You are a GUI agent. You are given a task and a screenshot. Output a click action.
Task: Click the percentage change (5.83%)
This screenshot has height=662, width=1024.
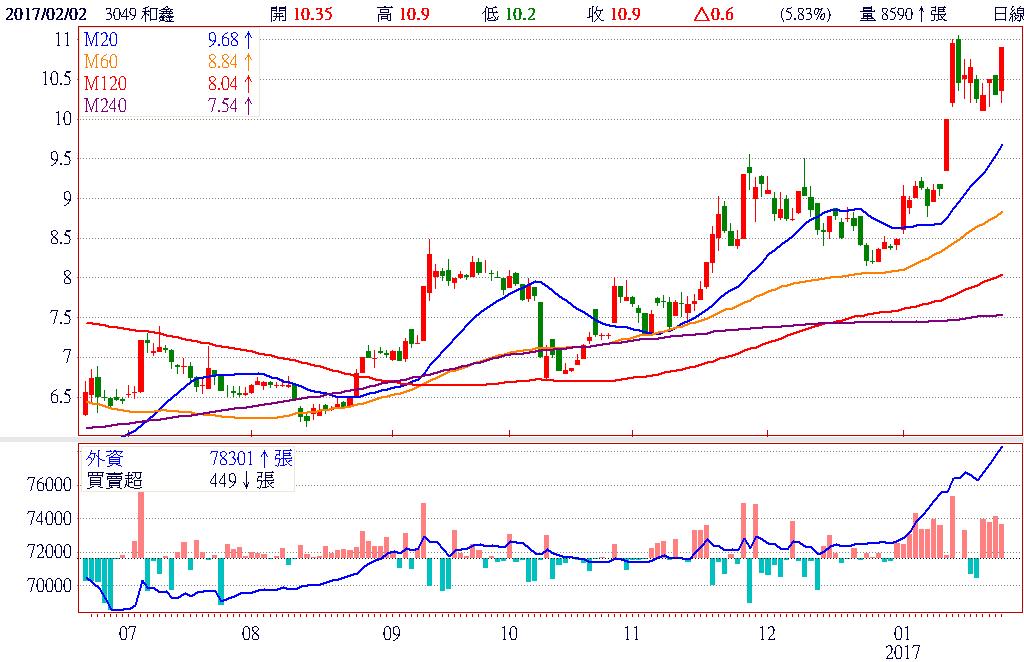click(805, 14)
